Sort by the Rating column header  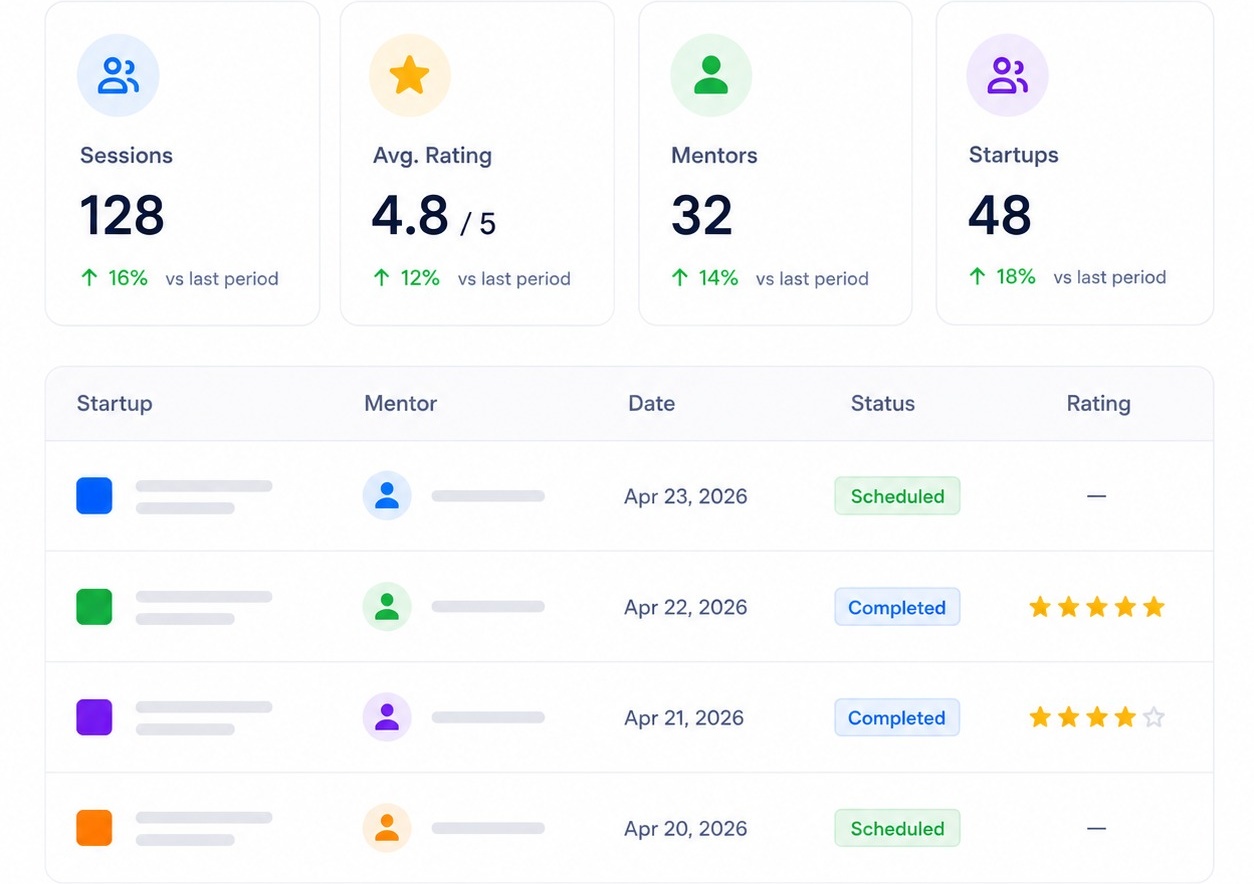coord(1098,404)
